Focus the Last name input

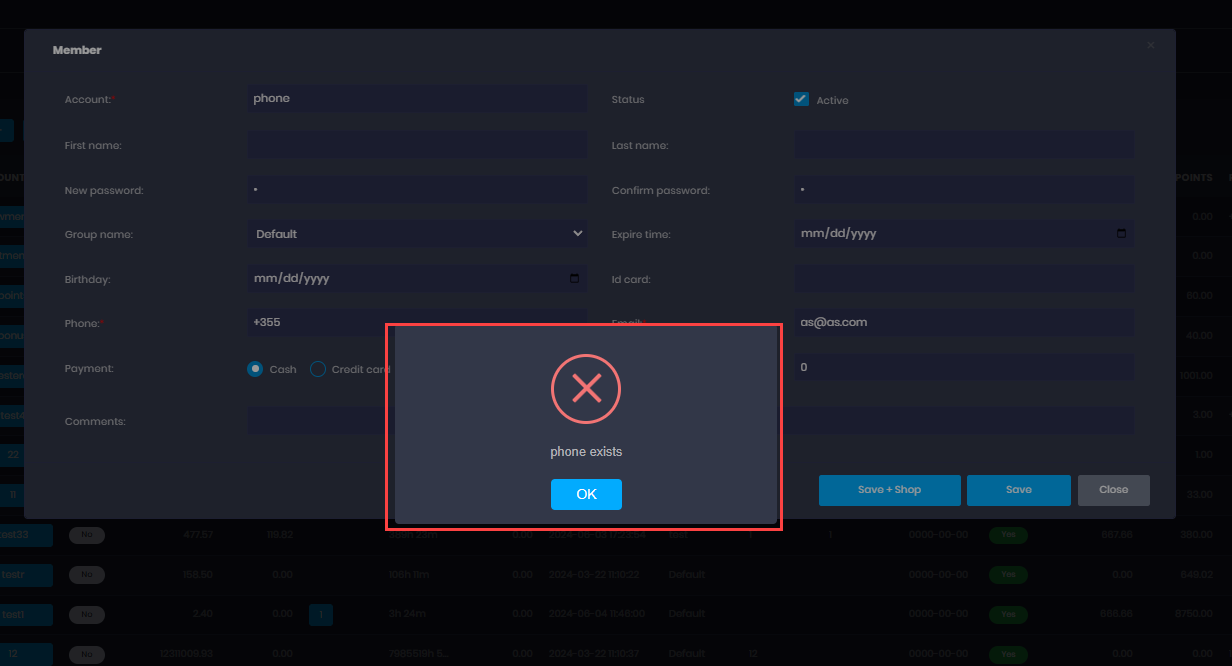click(963, 145)
